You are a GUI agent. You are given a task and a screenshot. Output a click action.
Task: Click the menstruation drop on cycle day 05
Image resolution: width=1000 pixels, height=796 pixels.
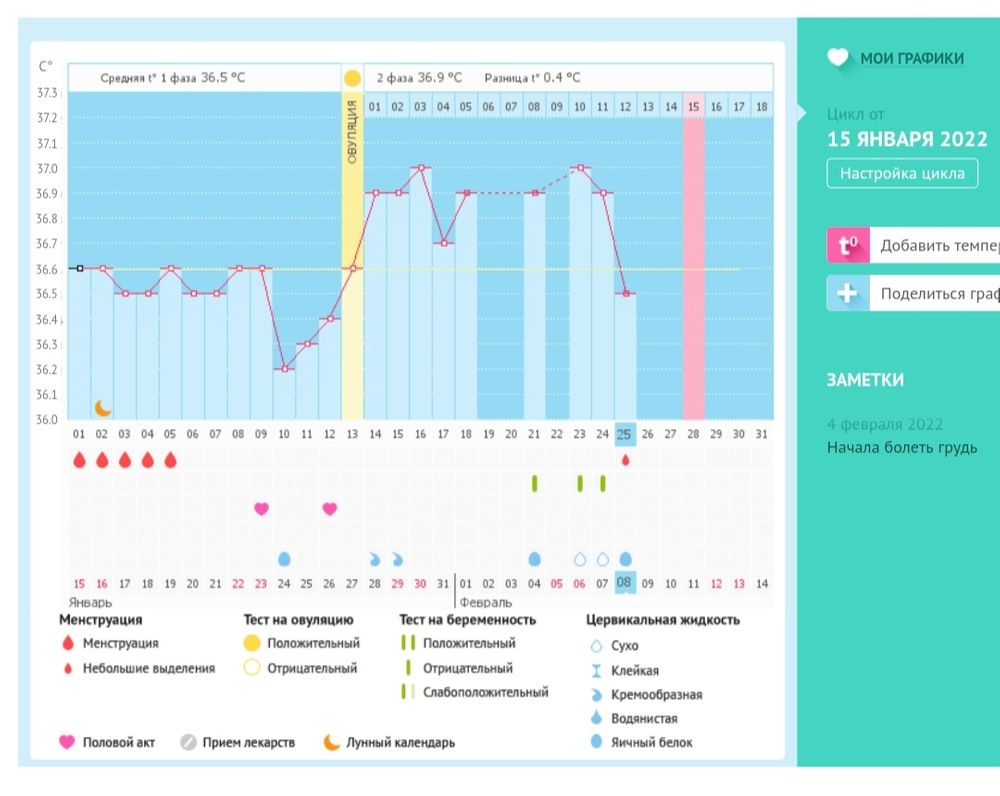coord(170,460)
